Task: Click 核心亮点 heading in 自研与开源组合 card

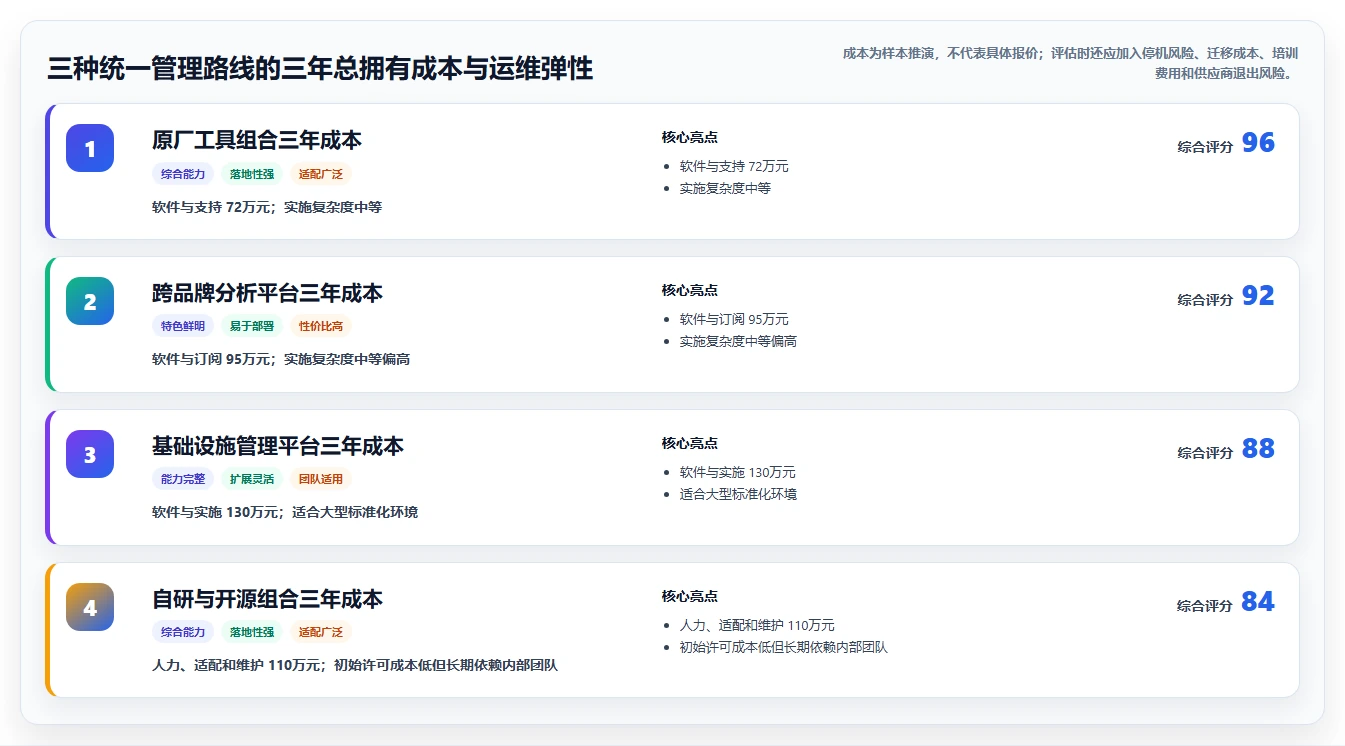Action: click(690, 596)
